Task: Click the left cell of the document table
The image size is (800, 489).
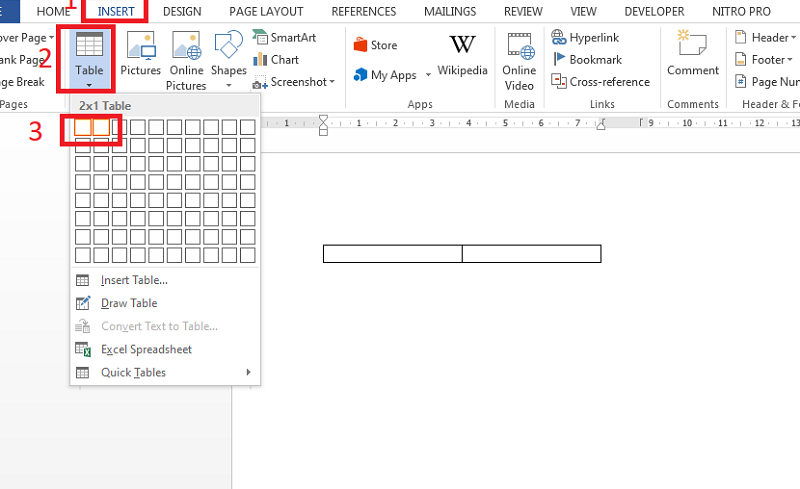Action: (393, 254)
